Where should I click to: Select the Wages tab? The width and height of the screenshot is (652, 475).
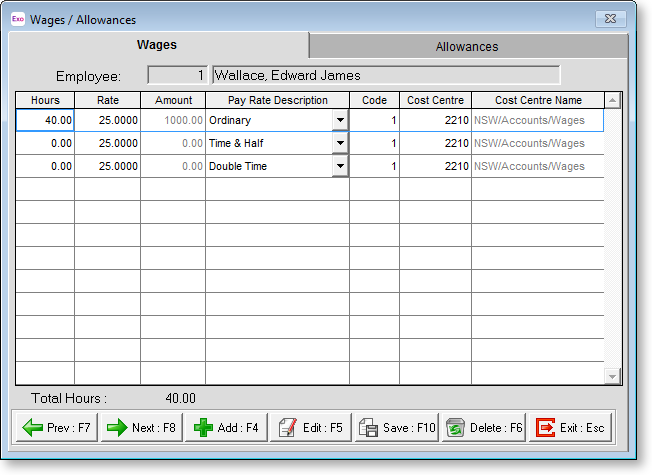[x=156, y=45]
